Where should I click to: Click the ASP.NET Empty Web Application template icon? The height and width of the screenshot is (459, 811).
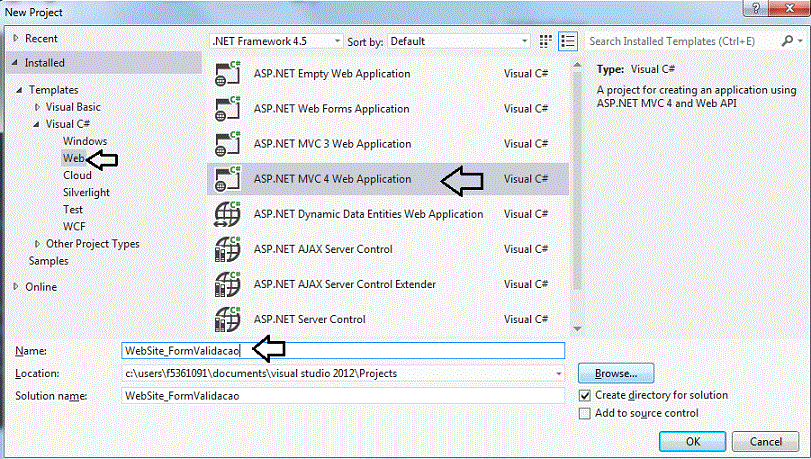click(228, 73)
